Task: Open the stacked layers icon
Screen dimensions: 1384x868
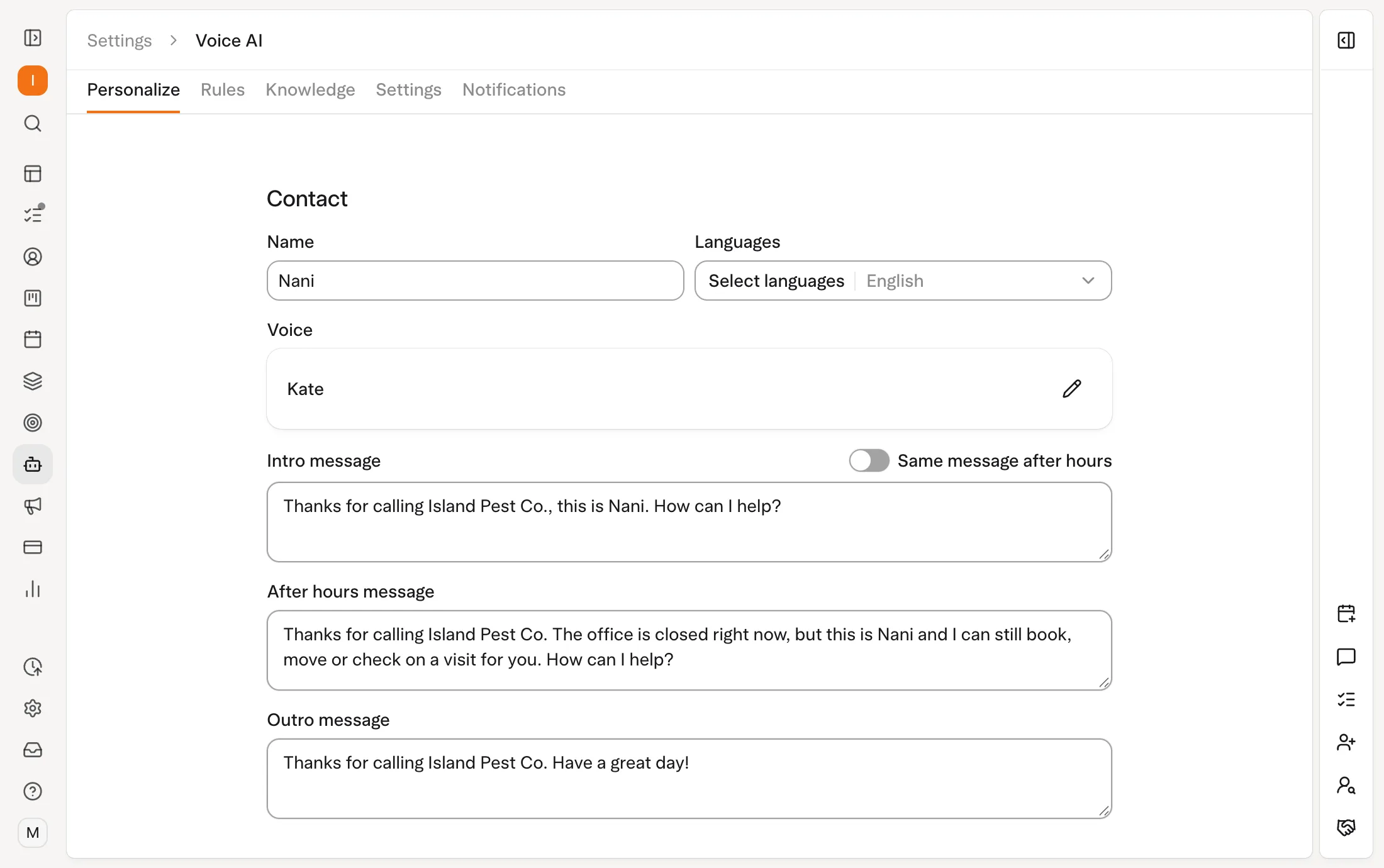Action: [33, 381]
